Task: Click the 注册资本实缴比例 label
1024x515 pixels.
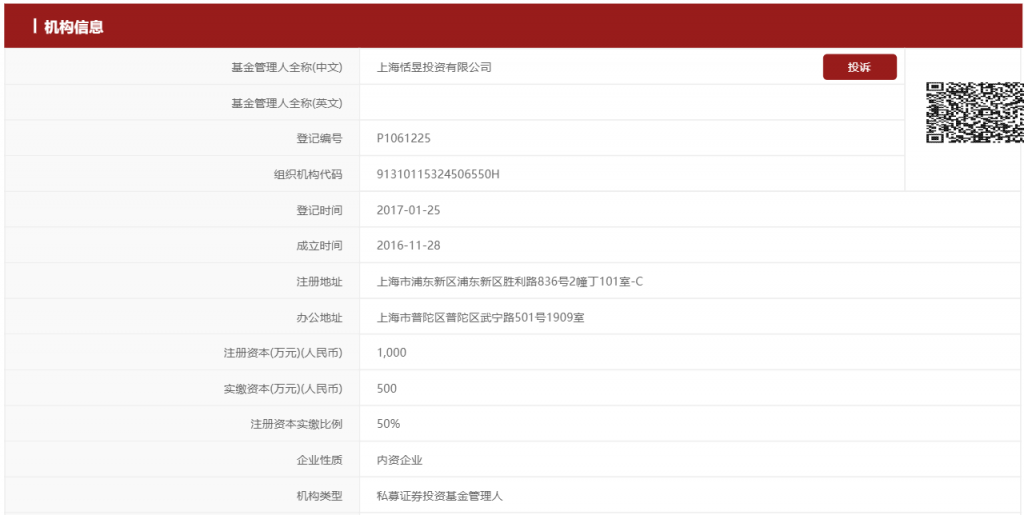Action: coord(296,424)
